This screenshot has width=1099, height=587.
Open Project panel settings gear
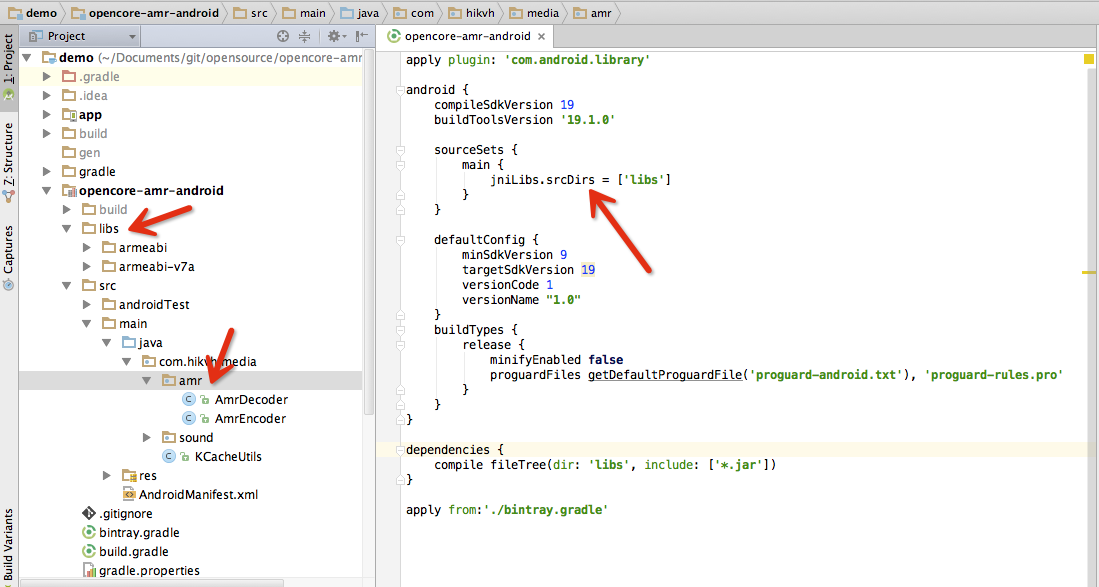[334, 36]
